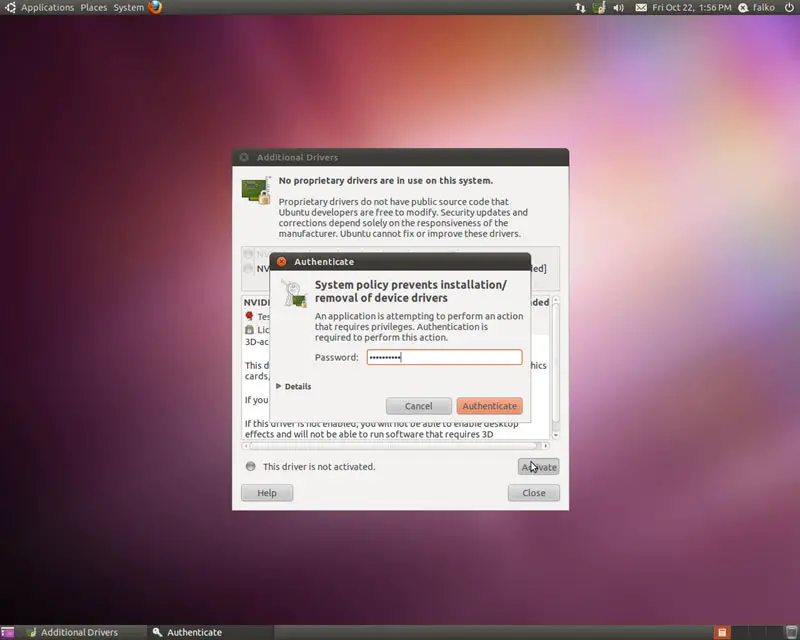Focus the Password input field

coord(444,357)
